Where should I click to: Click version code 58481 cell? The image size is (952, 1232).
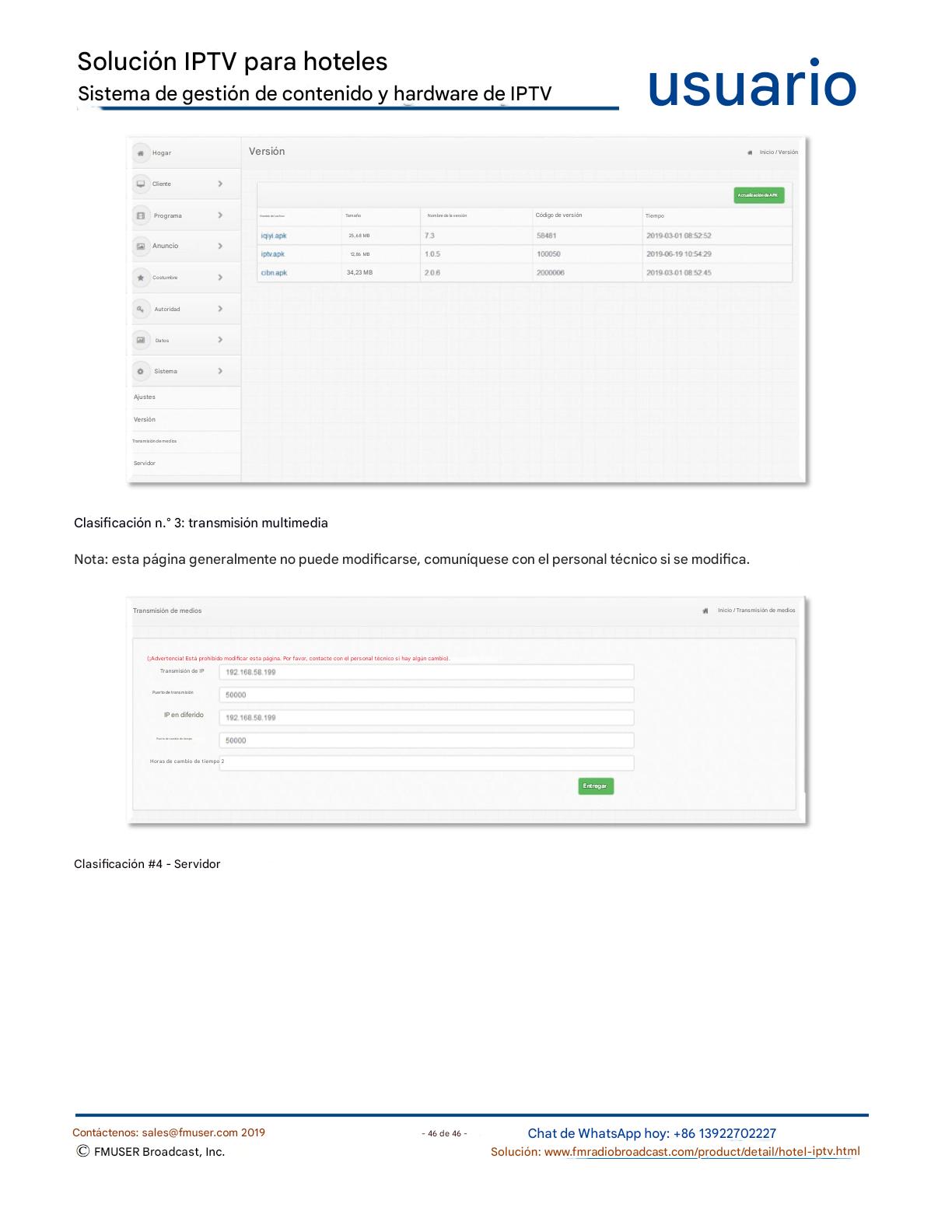(547, 236)
